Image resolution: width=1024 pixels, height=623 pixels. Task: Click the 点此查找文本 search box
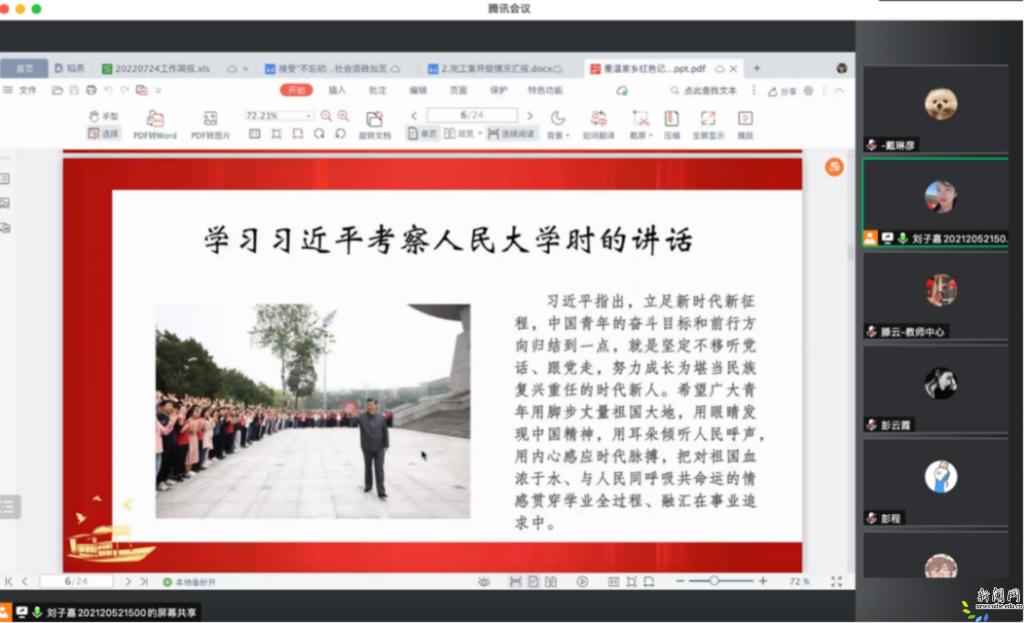point(704,91)
